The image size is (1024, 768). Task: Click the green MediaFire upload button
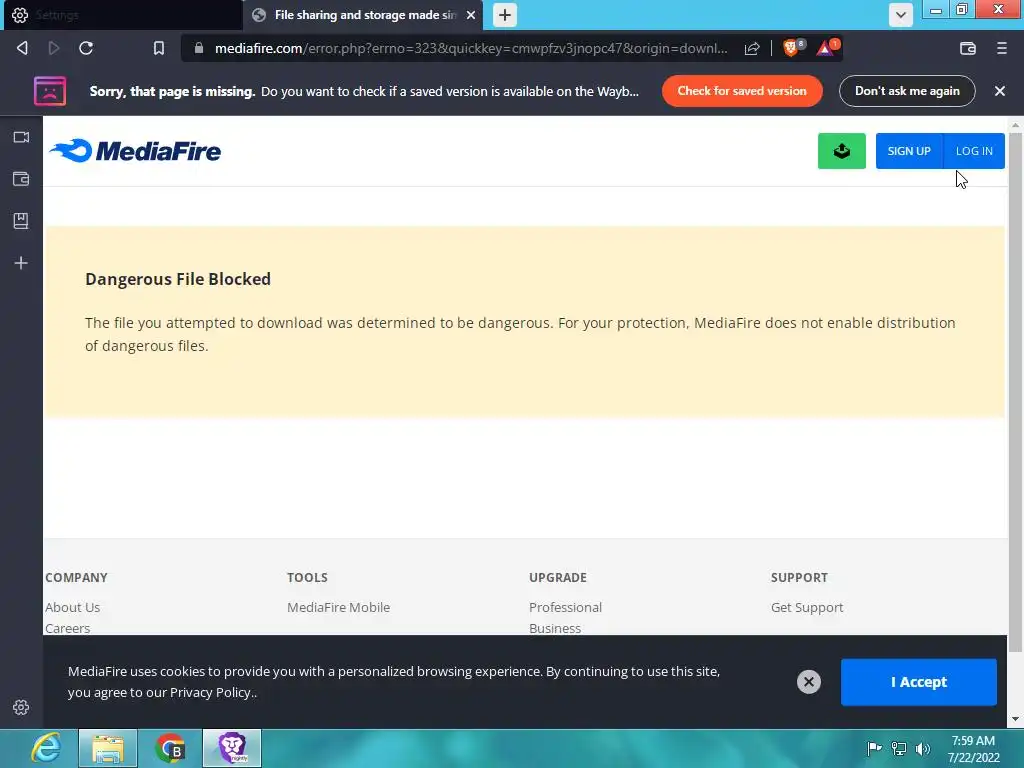842,151
